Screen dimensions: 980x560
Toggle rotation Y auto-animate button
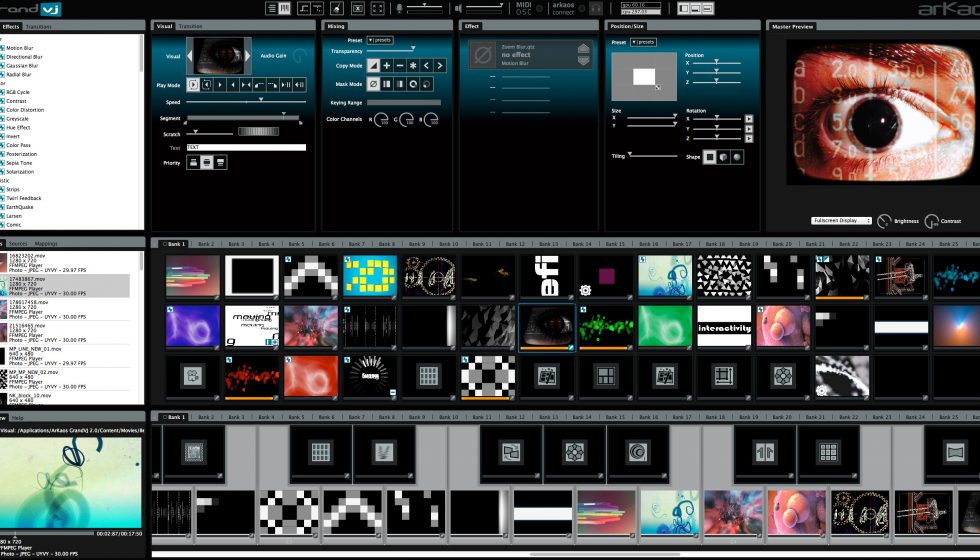click(749, 129)
